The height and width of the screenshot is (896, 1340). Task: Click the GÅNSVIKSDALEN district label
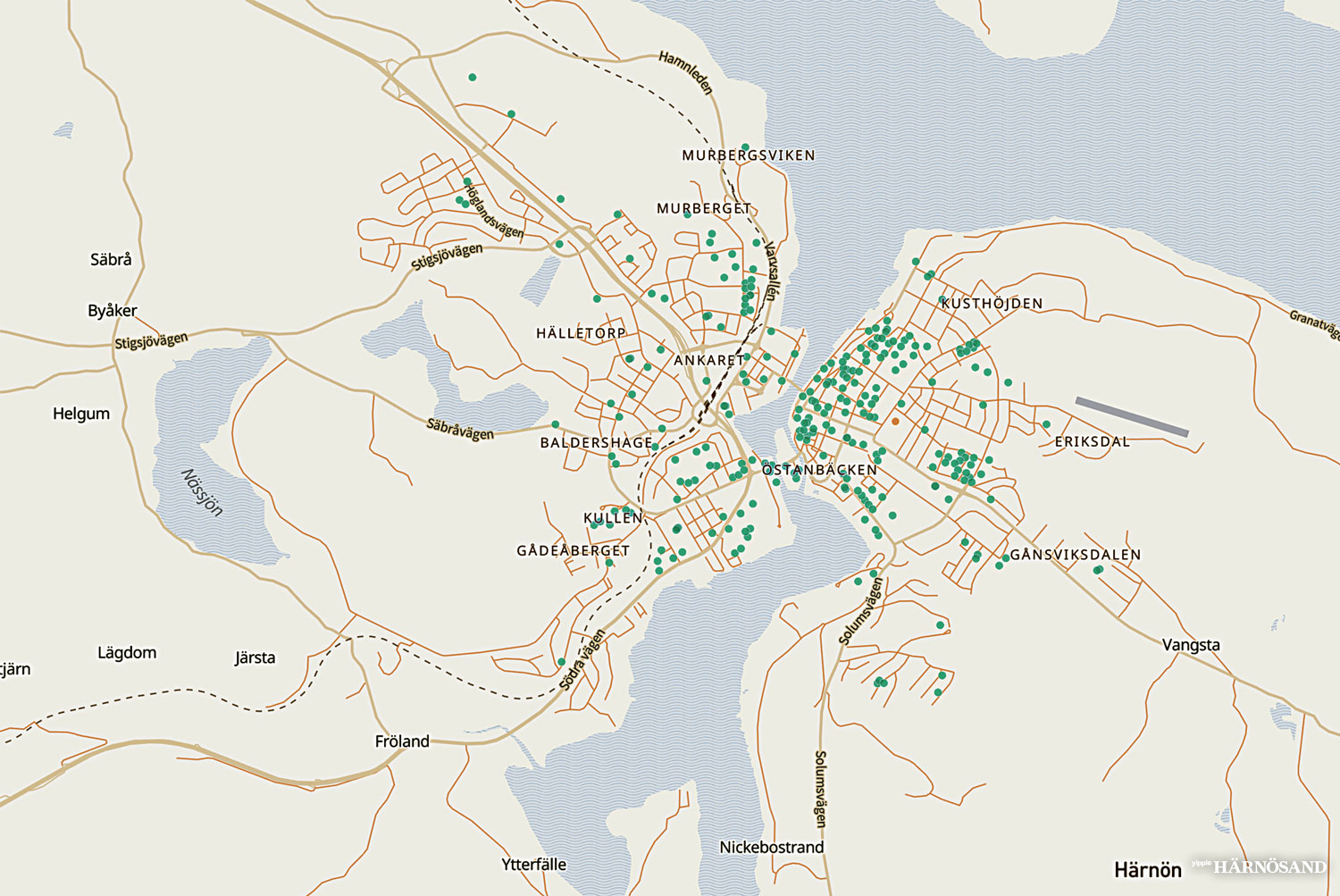pyautogui.click(x=1075, y=555)
